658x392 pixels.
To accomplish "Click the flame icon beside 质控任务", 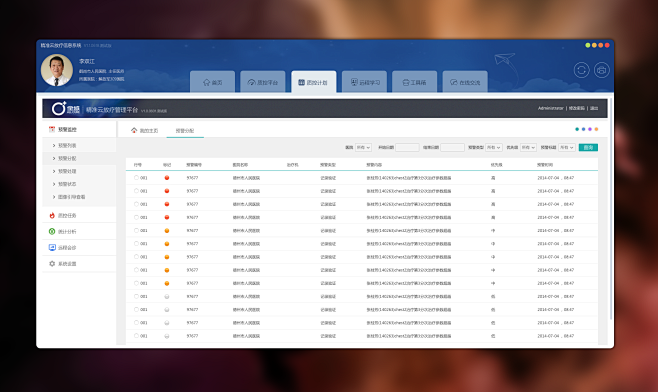I will (x=52, y=215).
